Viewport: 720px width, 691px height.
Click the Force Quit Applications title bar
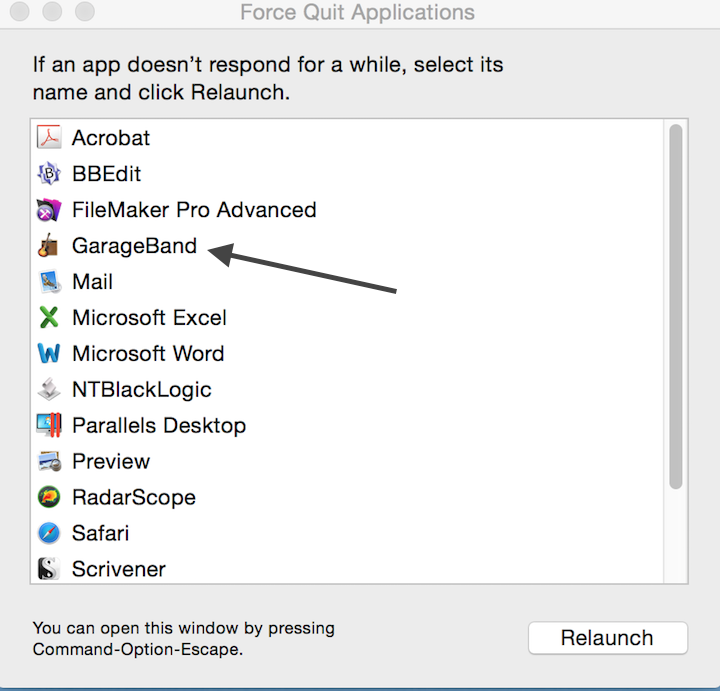[358, 14]
